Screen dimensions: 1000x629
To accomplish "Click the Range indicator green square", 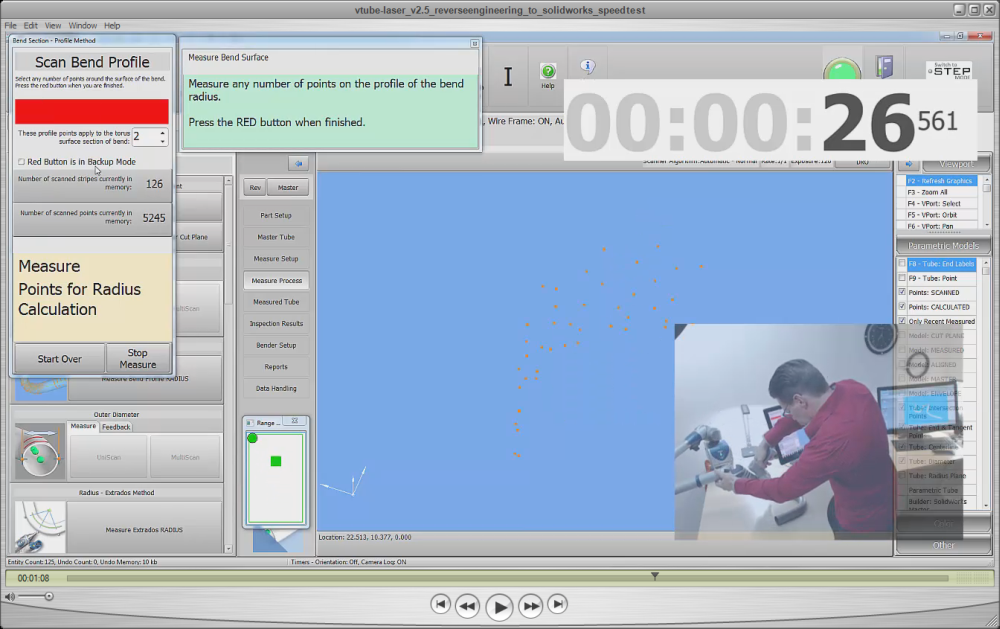I will coord(276,461).
